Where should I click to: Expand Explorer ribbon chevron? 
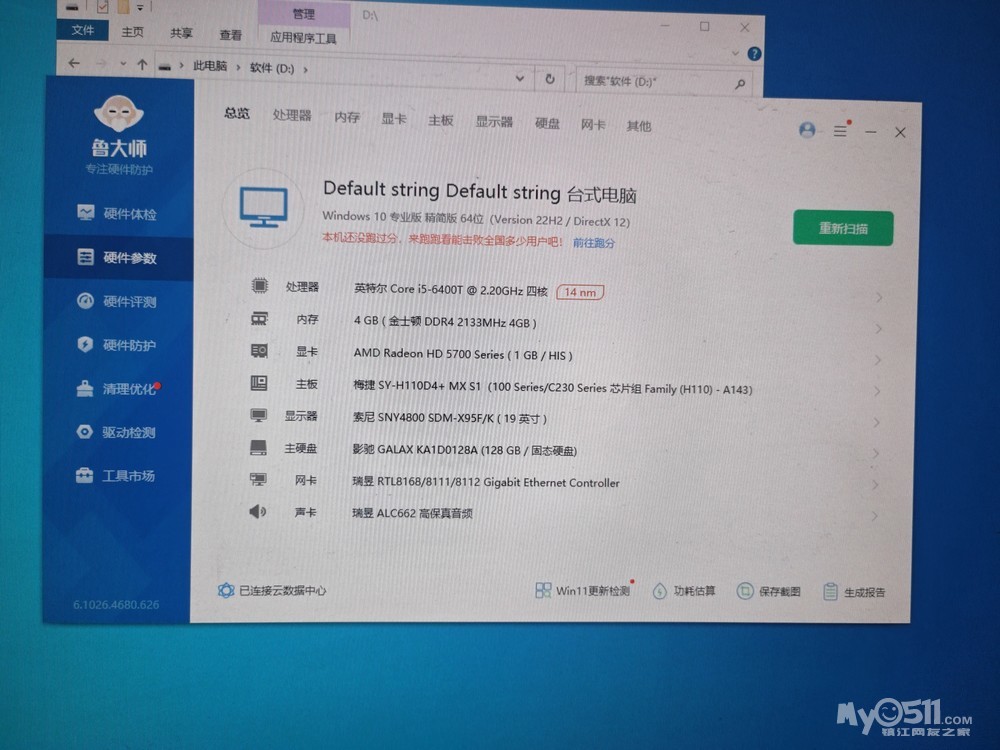point(735,53)
